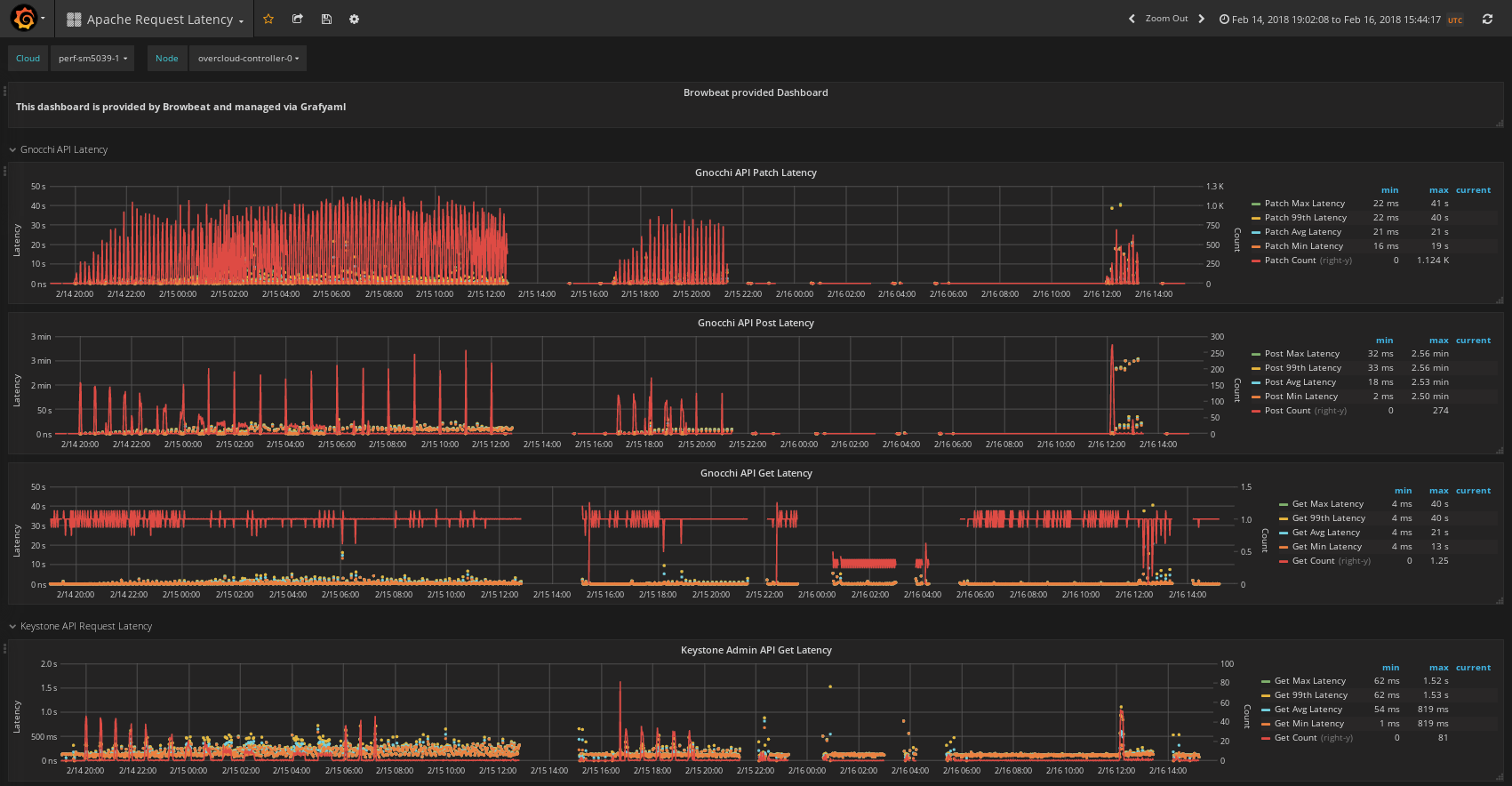Sort Patch Latency legend by current column
This screenshot has height=786, width=1512.
(1473, 190)
